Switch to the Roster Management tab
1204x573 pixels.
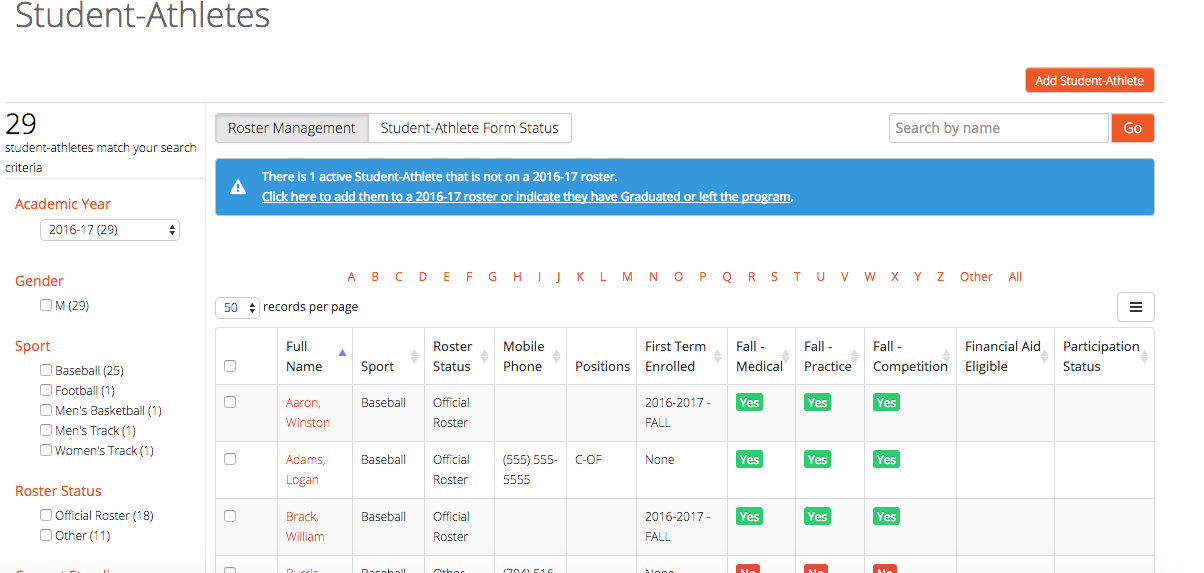(292, 128)
